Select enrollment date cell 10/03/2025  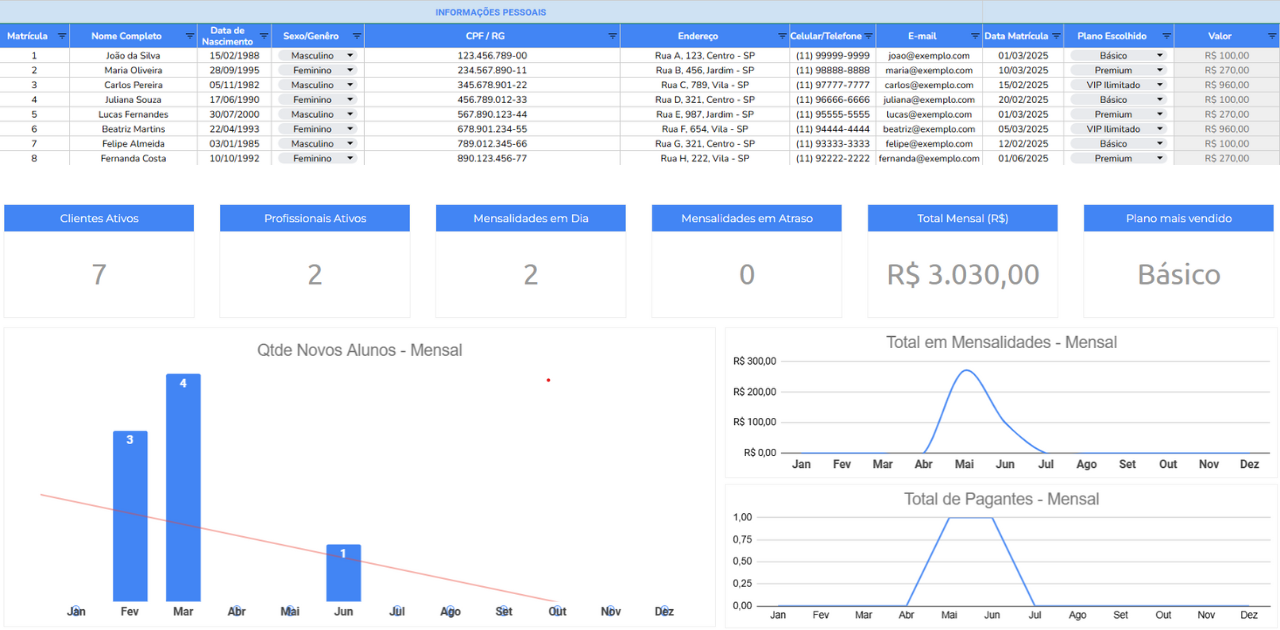point(1023,70)
